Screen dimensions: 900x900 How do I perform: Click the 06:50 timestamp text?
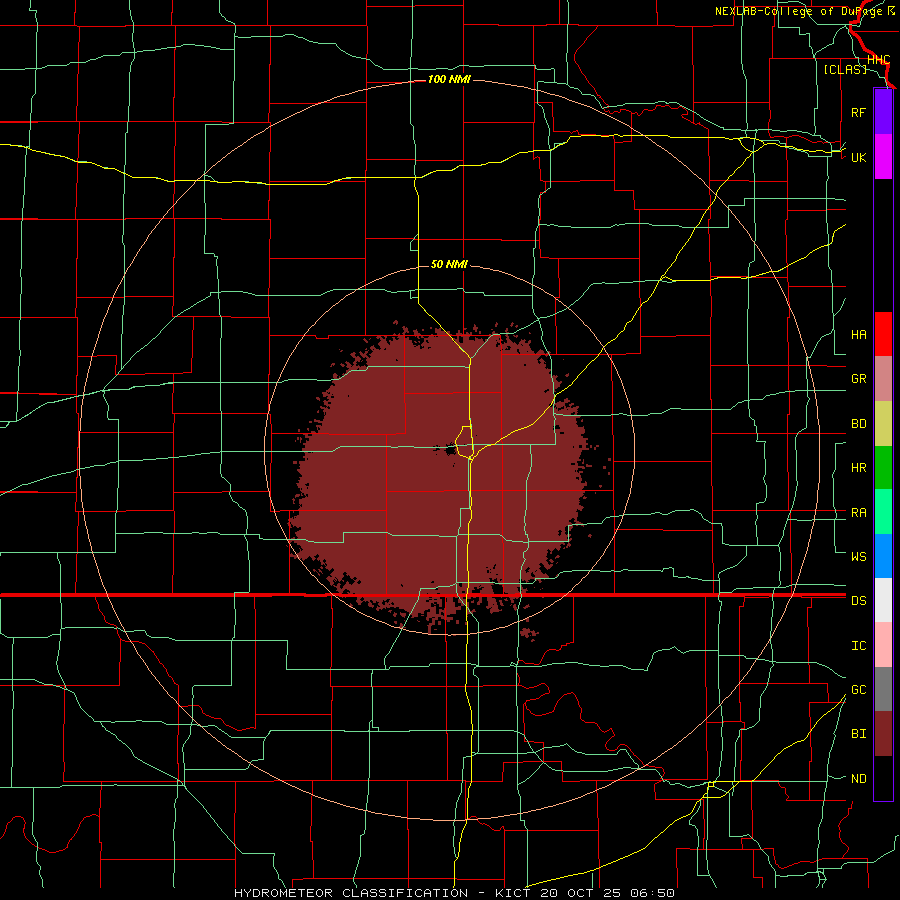tap(652, 893)
